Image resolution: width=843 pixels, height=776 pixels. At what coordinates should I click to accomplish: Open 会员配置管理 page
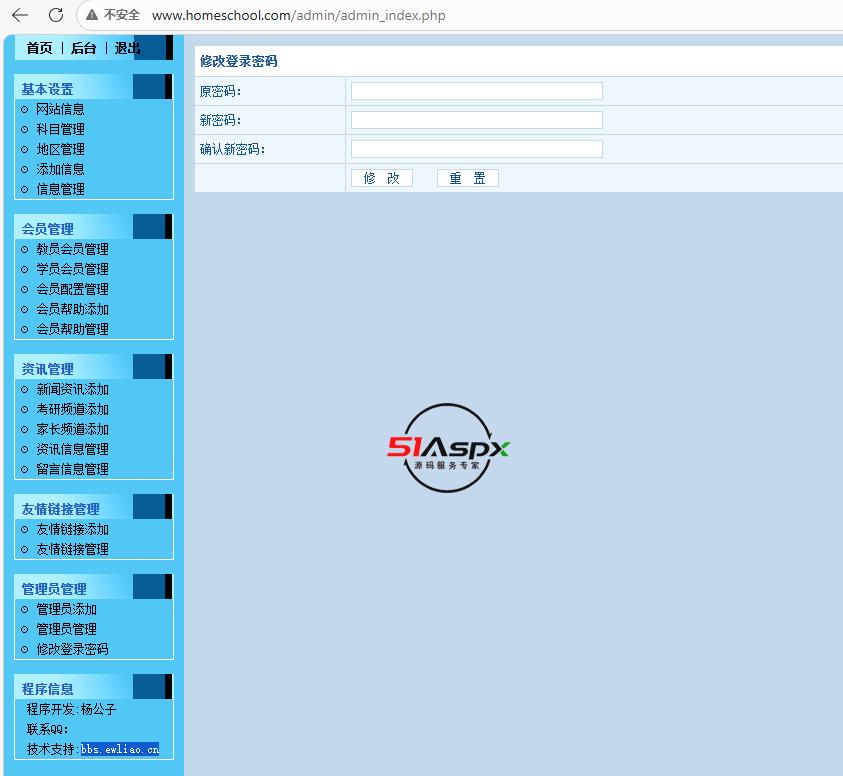[72, 289]
